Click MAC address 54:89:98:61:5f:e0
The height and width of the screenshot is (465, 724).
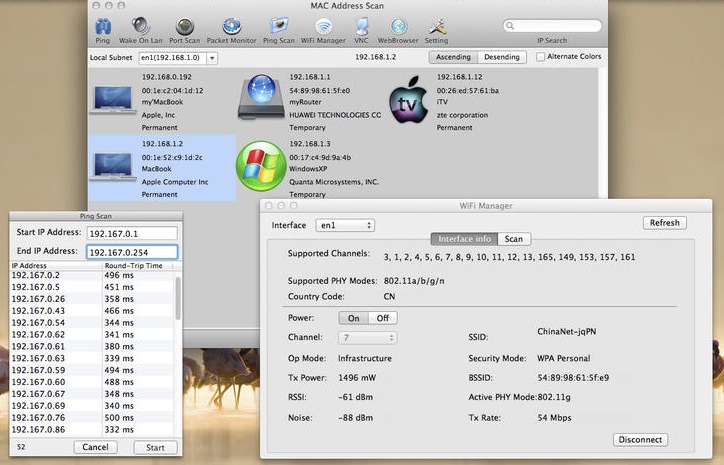pyautogui.click(x=320, y=91)
